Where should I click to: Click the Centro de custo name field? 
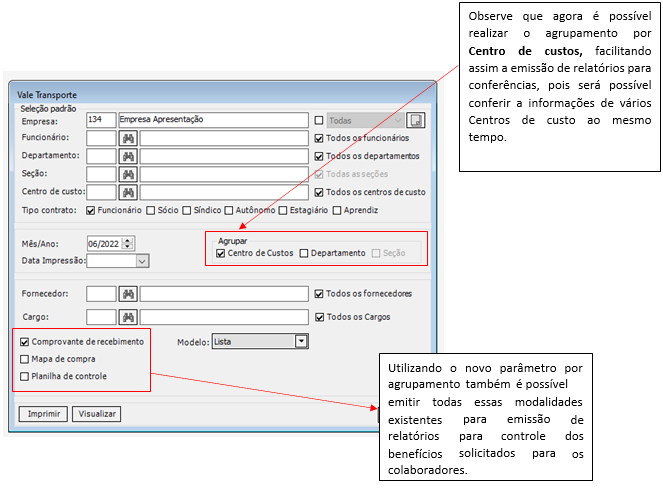(x=224, y=192)
